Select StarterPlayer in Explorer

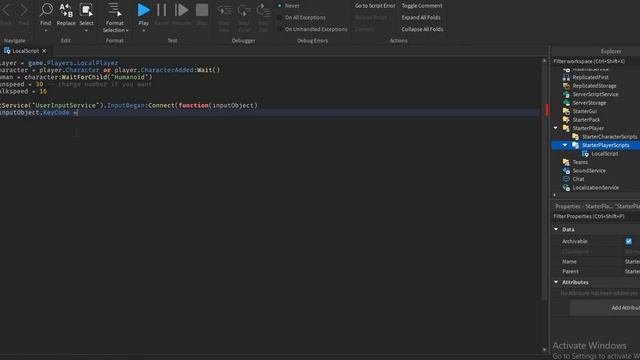588,128
